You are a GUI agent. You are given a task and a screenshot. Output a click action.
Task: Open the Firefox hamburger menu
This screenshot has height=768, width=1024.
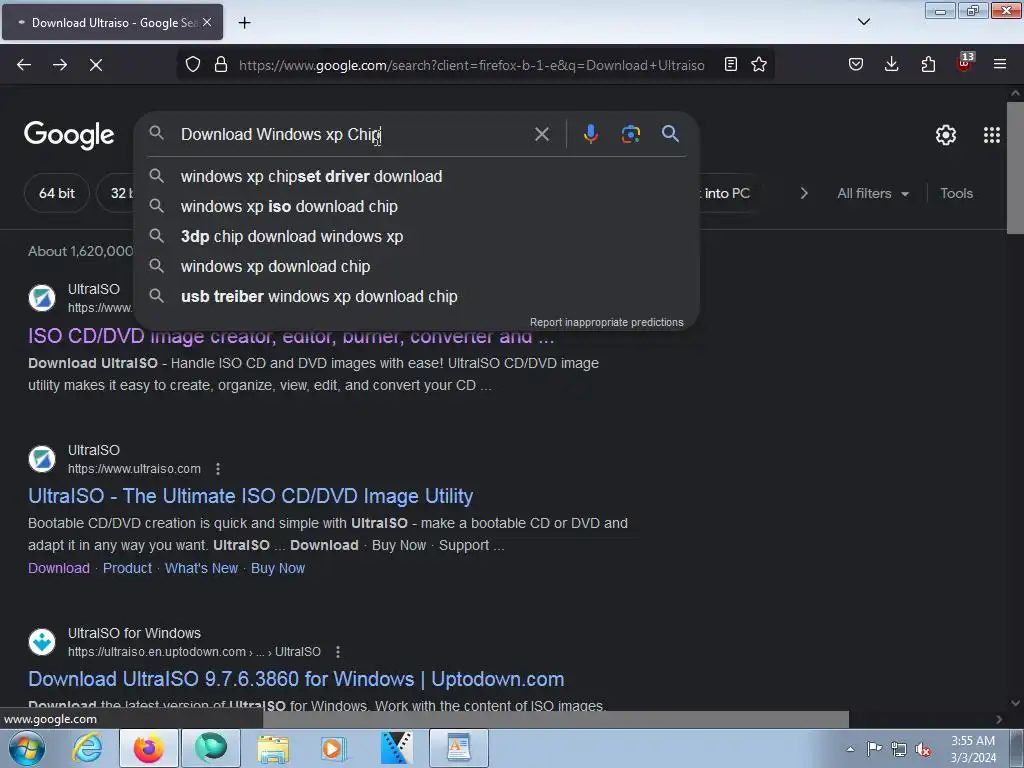(x=1000, y=65)
